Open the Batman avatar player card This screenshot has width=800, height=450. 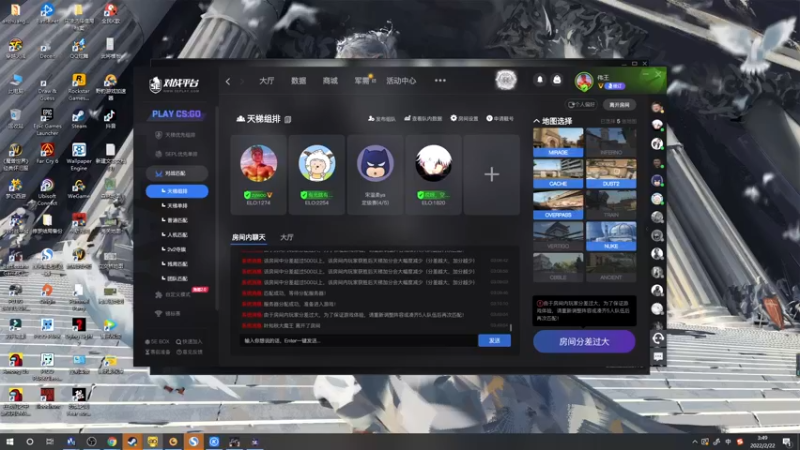(375, 163)
